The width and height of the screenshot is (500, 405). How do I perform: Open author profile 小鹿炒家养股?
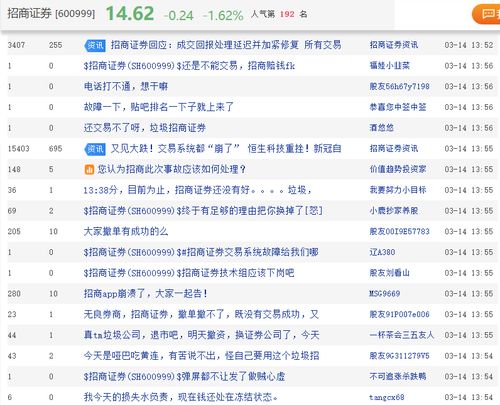(394, 211)
